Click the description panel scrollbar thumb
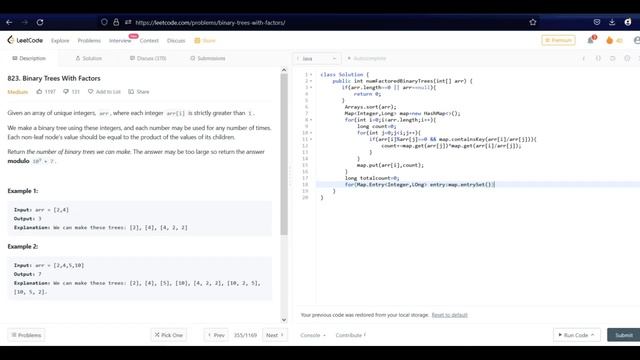Image resolution: width=640 pixels, height=360 pixels. pos(284,154)
